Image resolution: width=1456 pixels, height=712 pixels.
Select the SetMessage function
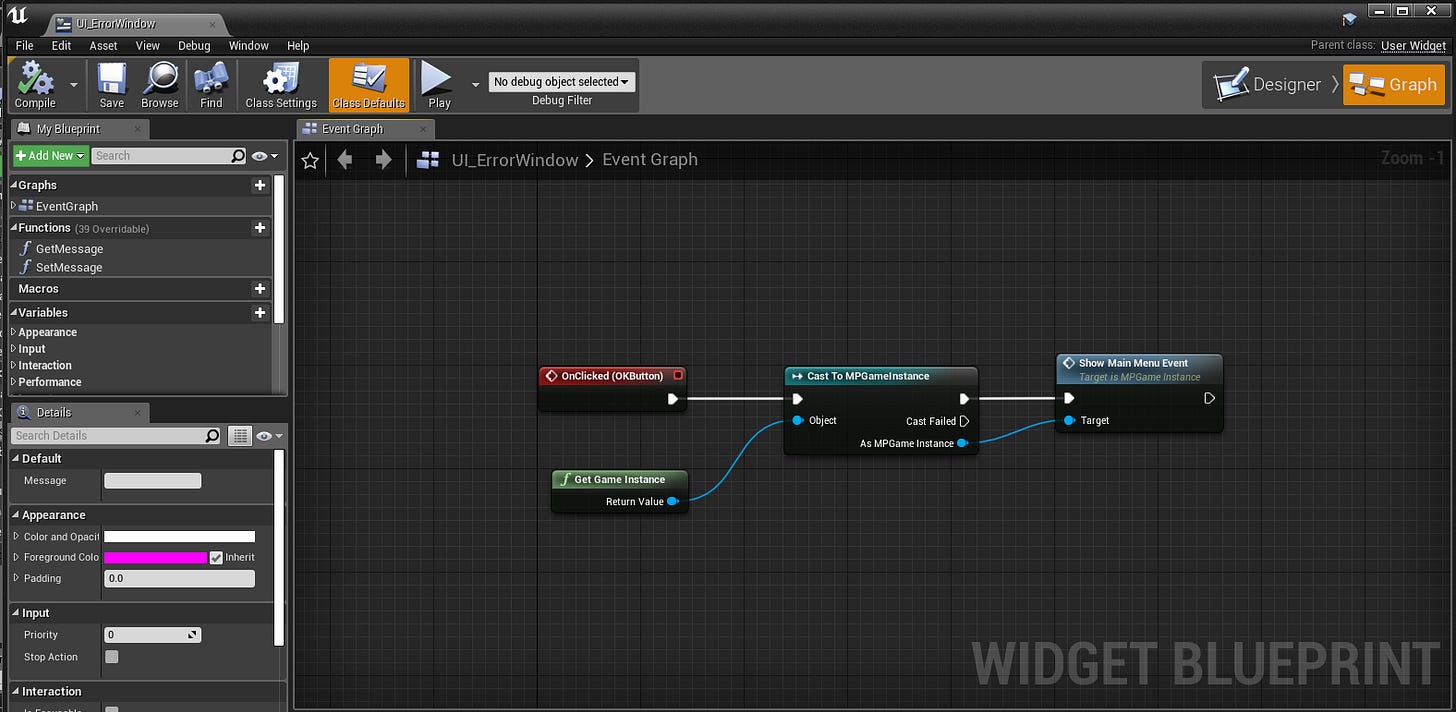point(69,268)
